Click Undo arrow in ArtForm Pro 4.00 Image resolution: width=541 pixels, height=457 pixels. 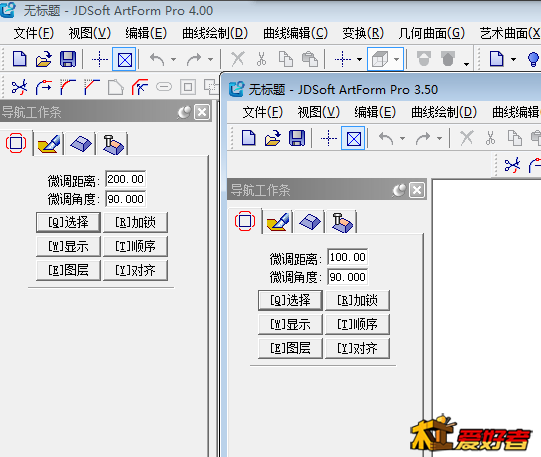[157, 59]
